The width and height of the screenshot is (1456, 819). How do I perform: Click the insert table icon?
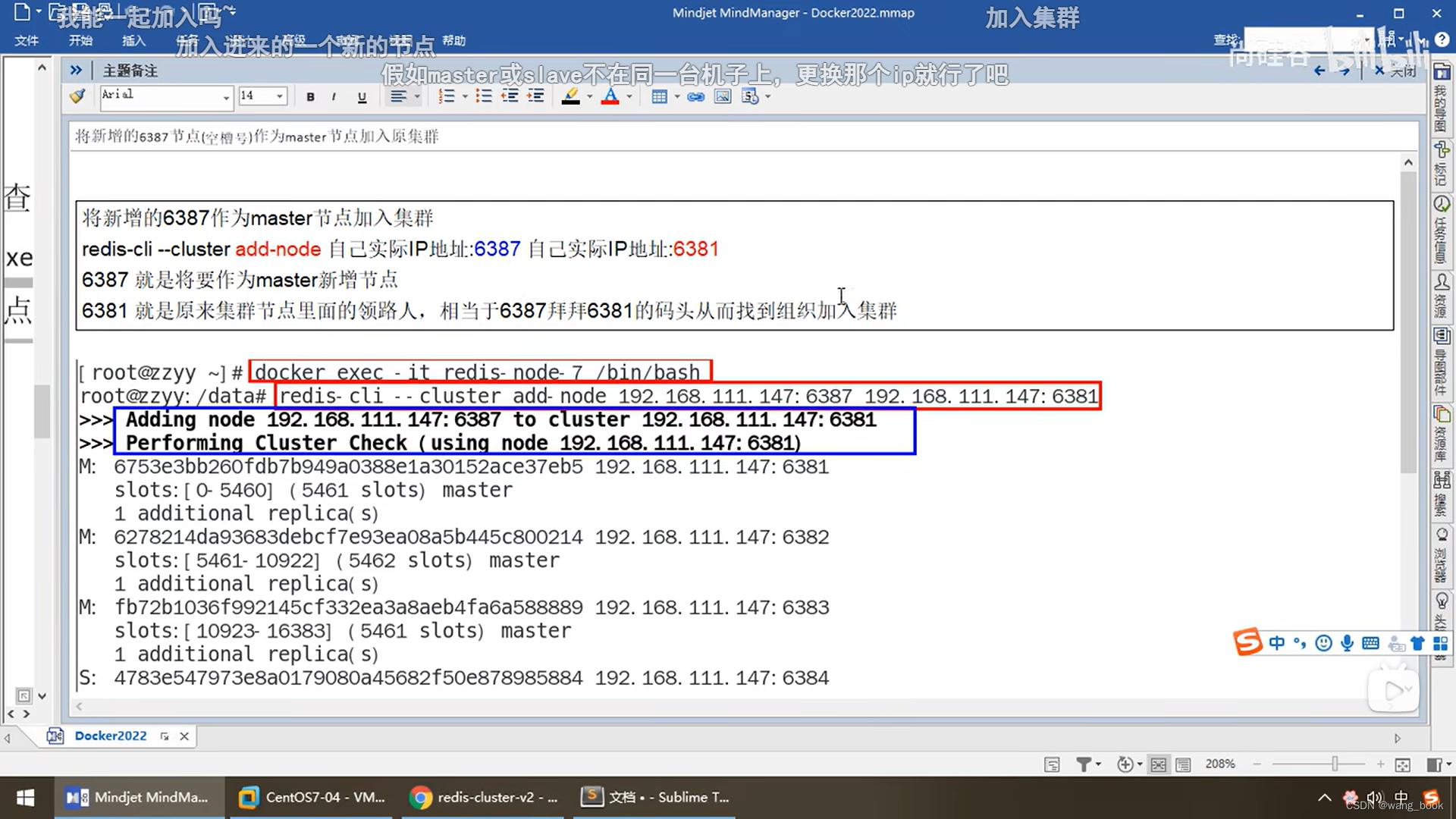(659, 96)
